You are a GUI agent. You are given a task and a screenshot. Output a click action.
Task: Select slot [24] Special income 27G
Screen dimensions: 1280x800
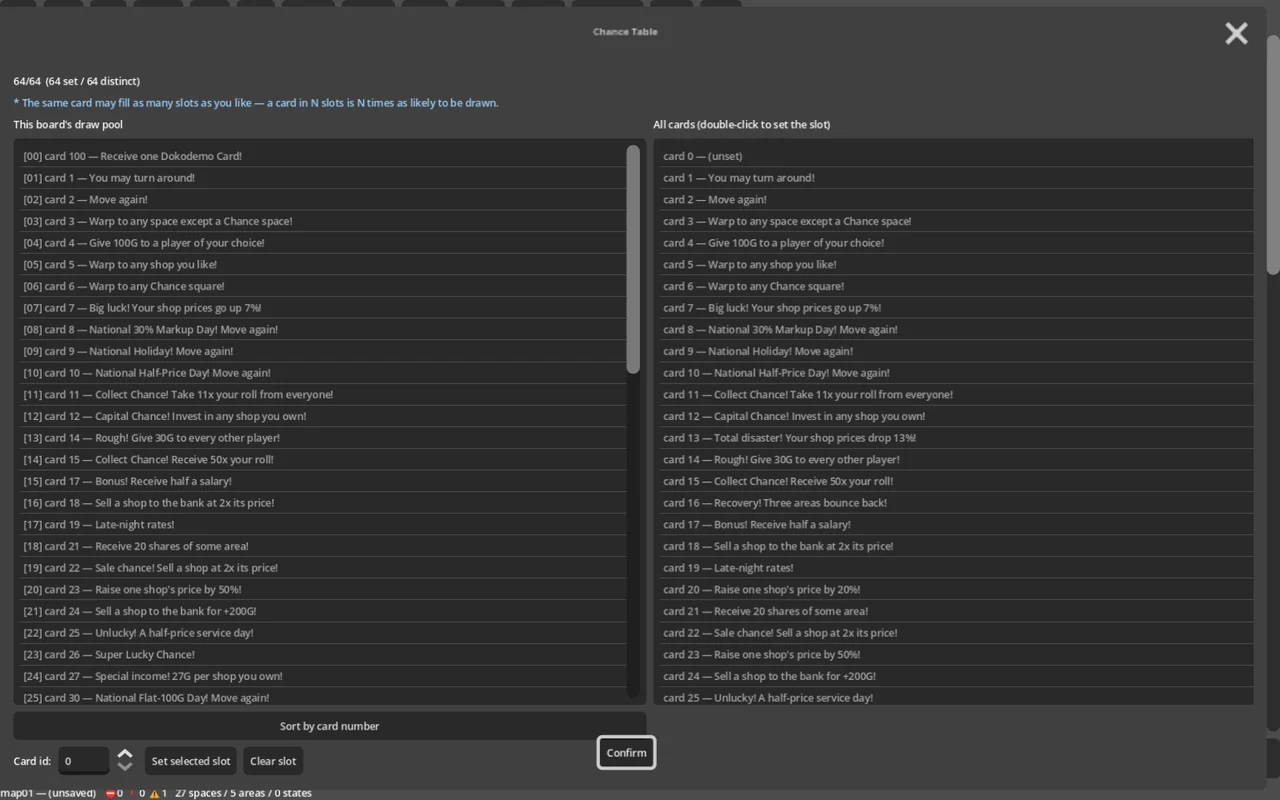(324, 676)
